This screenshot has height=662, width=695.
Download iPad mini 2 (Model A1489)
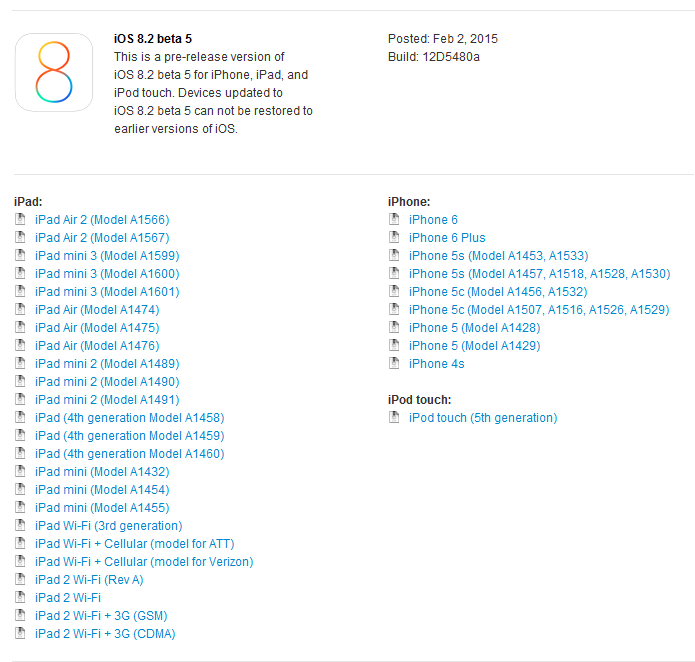tap(107, 364)
